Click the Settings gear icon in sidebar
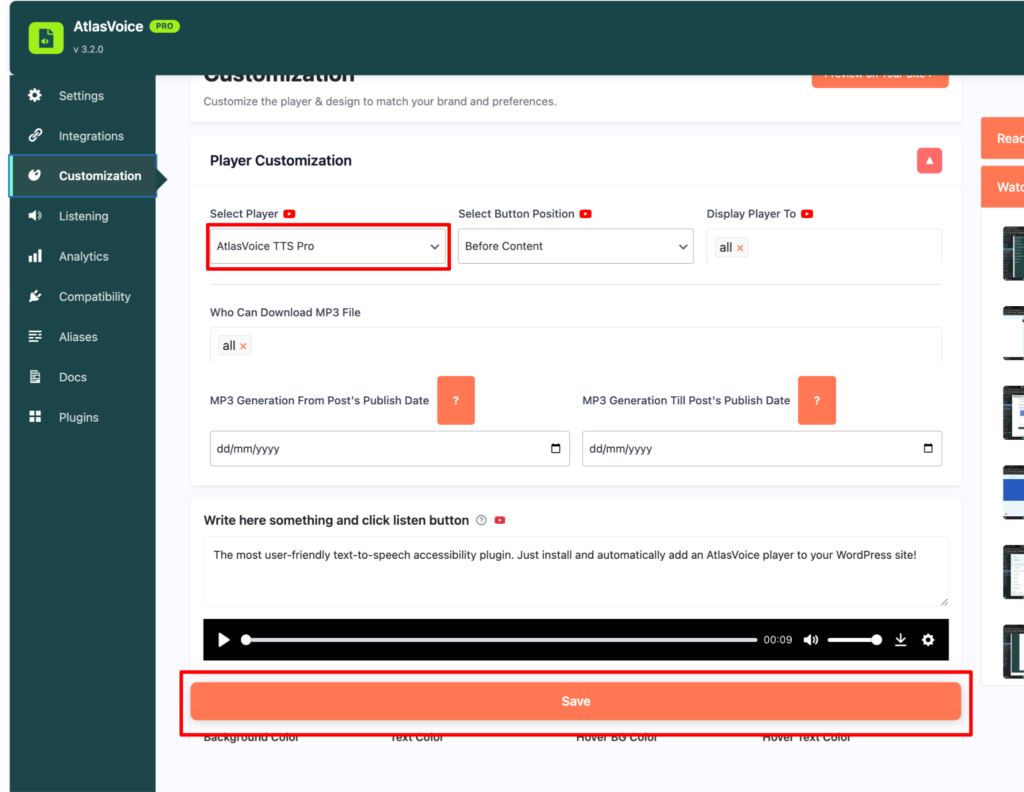The image size is (1024, 792). [x=35, y=95]
